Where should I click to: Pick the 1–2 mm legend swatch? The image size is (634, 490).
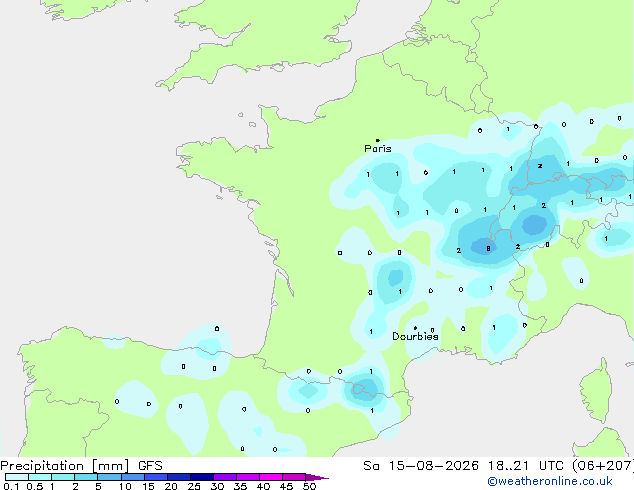click(63, 477)
